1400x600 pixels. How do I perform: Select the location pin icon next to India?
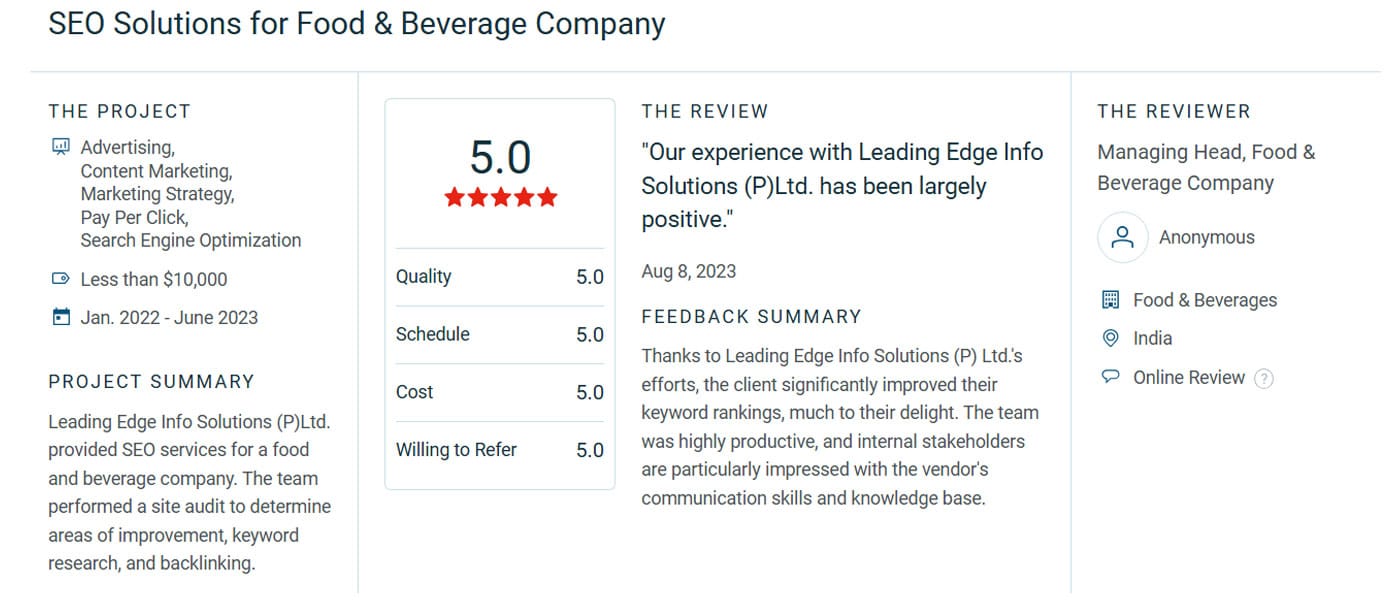tap(1111, 338)
